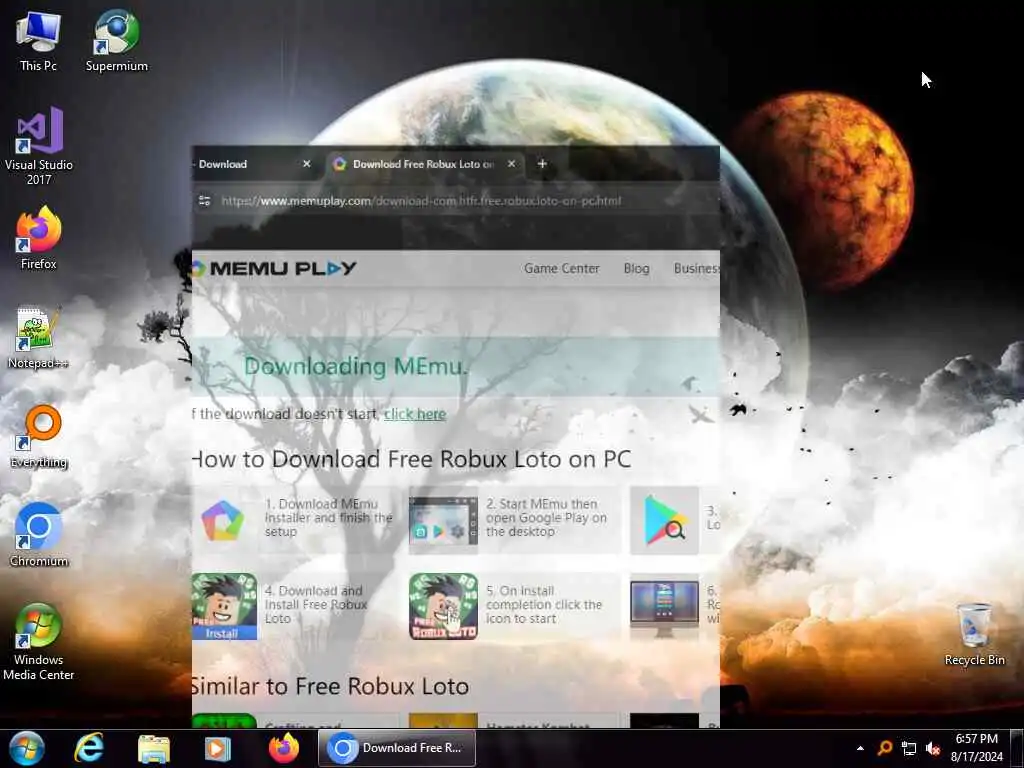The image size is (1024, 768).
Task: Select step 2 MEmu desktop screenshot thumbnail
Action: pos(443,520)
